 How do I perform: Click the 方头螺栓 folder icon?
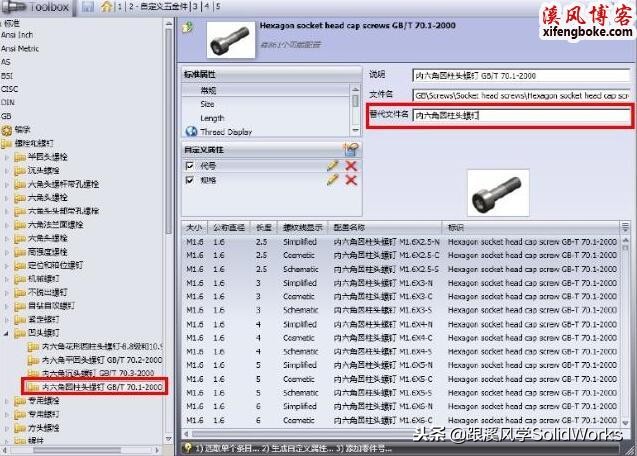pyautogui.click(x=20, y=428)
